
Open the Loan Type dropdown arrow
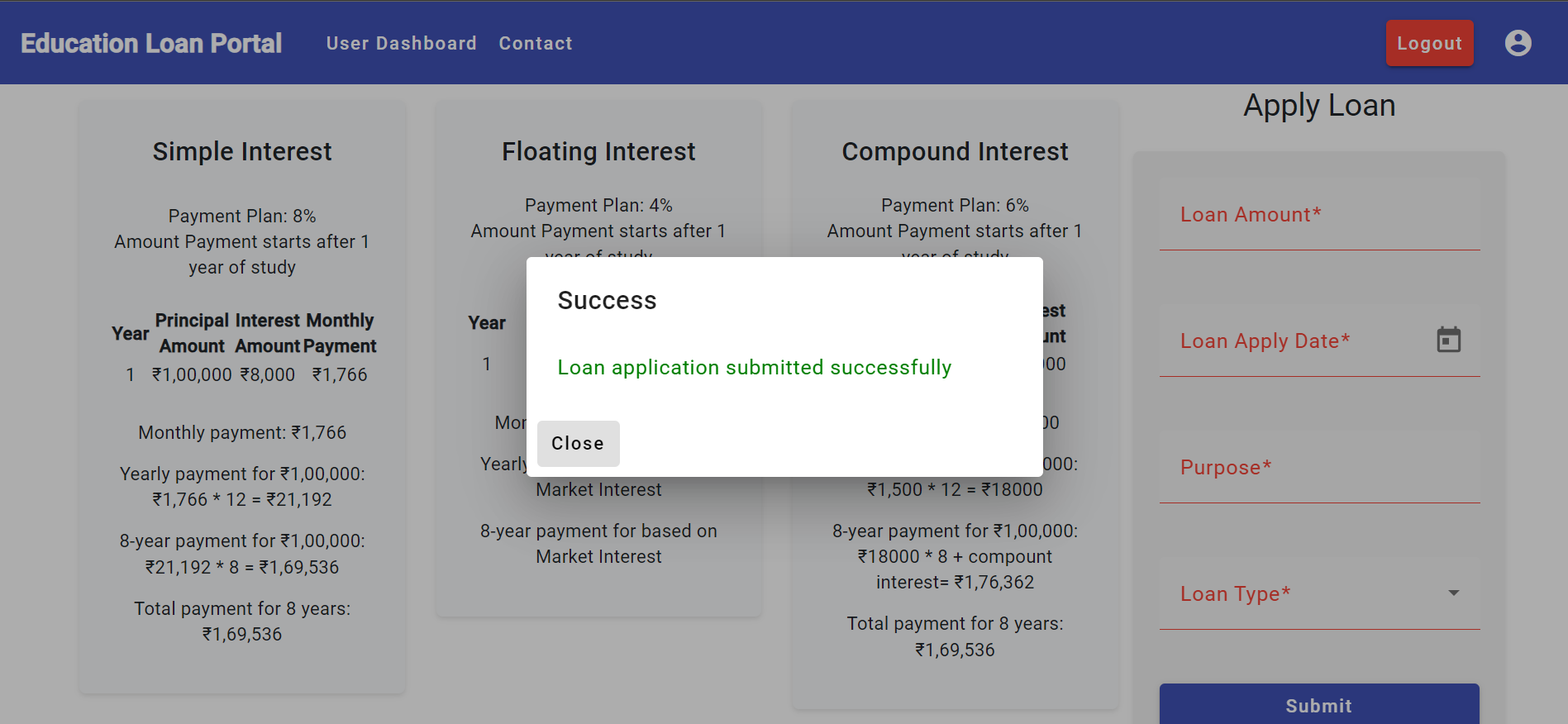pyautogui.click(x=1455, y=593)
